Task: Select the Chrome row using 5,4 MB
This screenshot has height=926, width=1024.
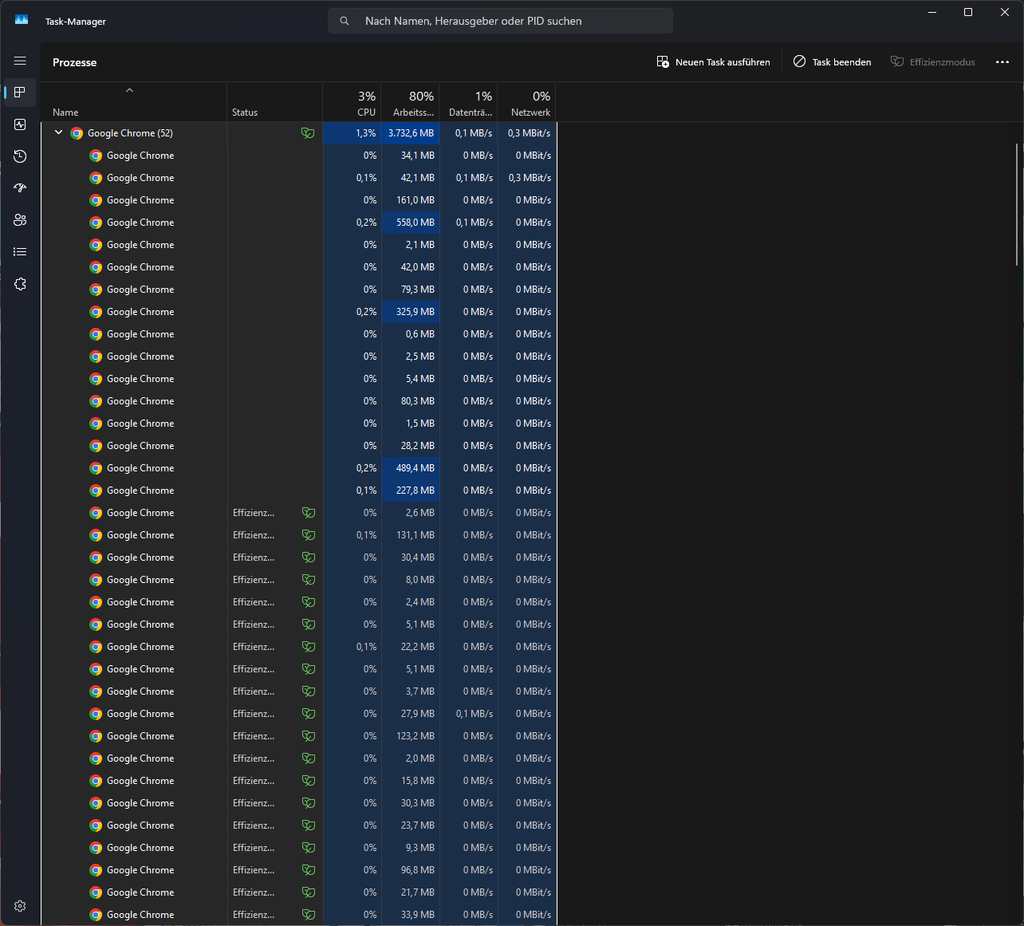Action: tap(298, 379)
